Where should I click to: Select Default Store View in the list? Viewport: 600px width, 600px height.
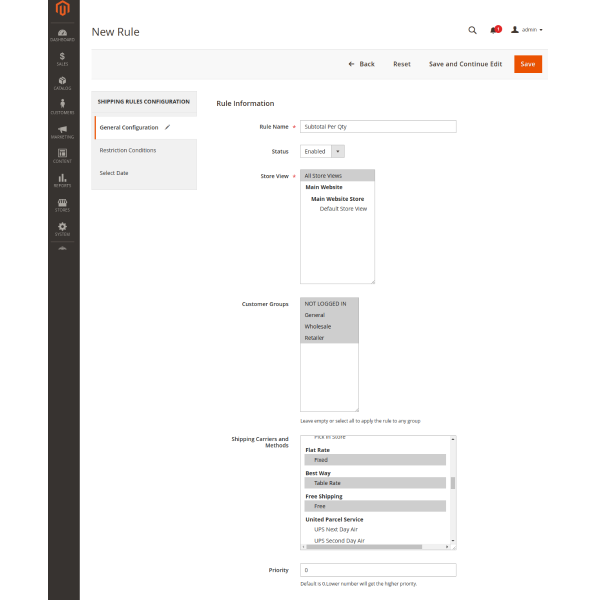343,209
